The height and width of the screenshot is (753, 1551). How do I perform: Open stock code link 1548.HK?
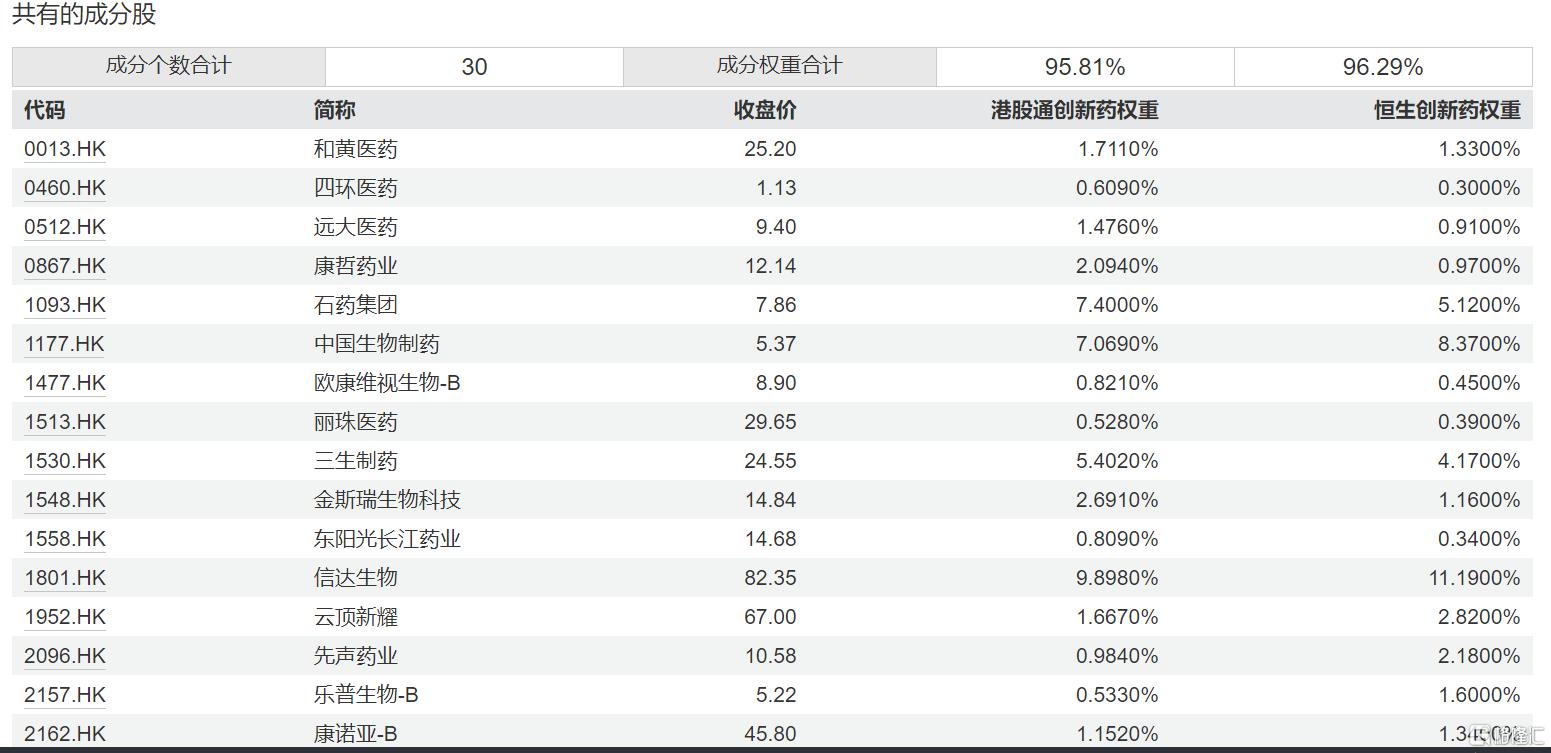click(x=65, y=500)
